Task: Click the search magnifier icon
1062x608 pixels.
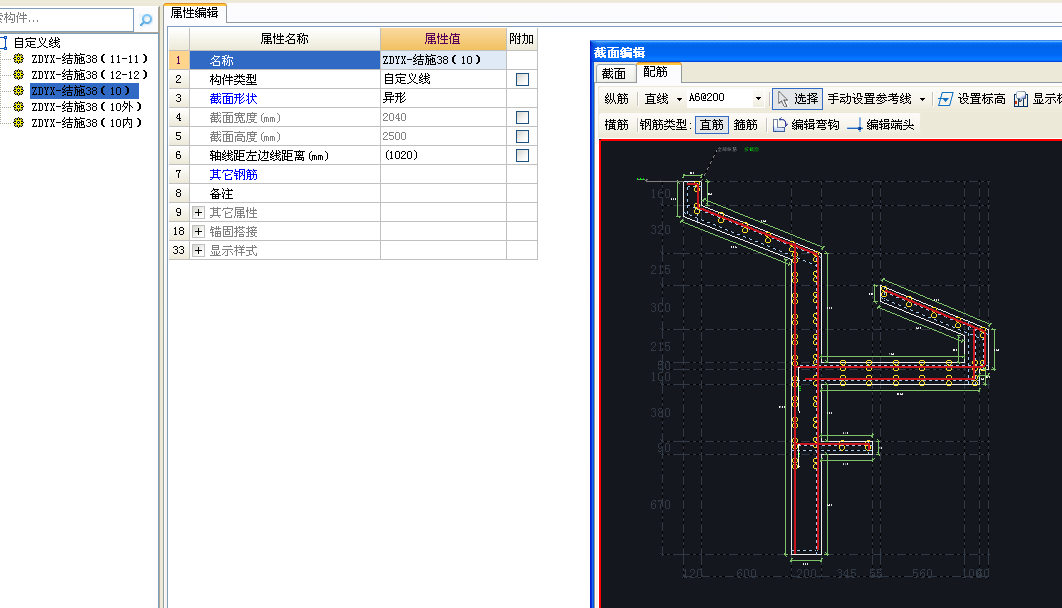Action: (x=146, y=20)
